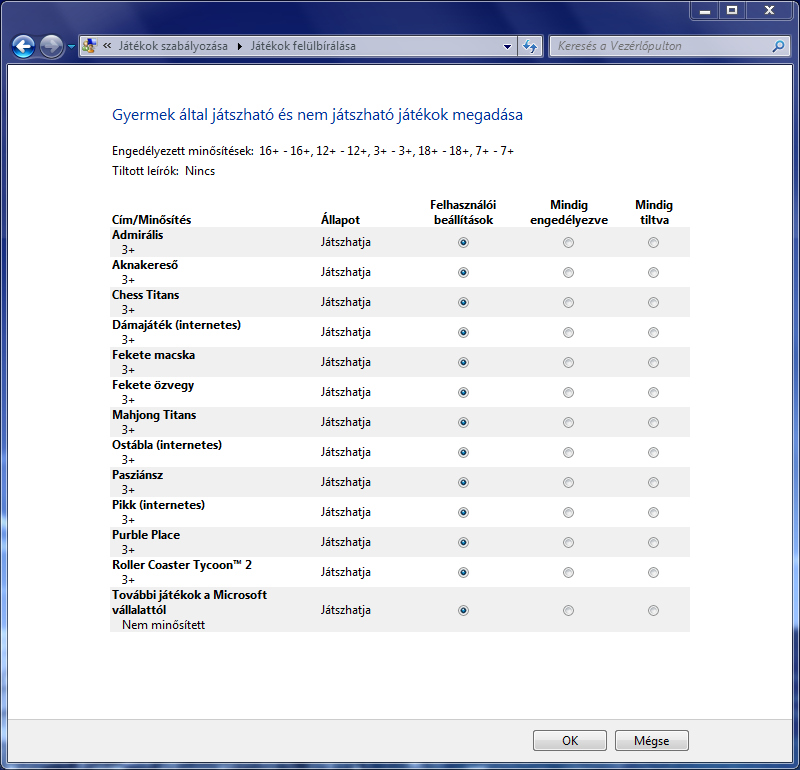Click the Admirális game title
The image size is (800, 770).
click(x=138, y=235)
